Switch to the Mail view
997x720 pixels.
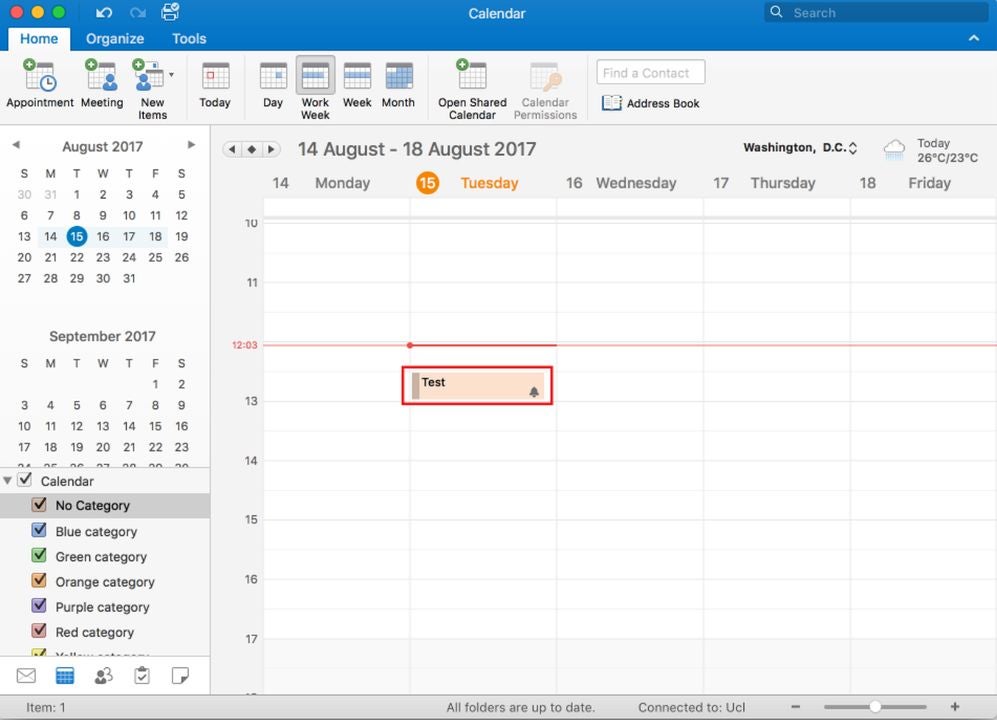26,675
